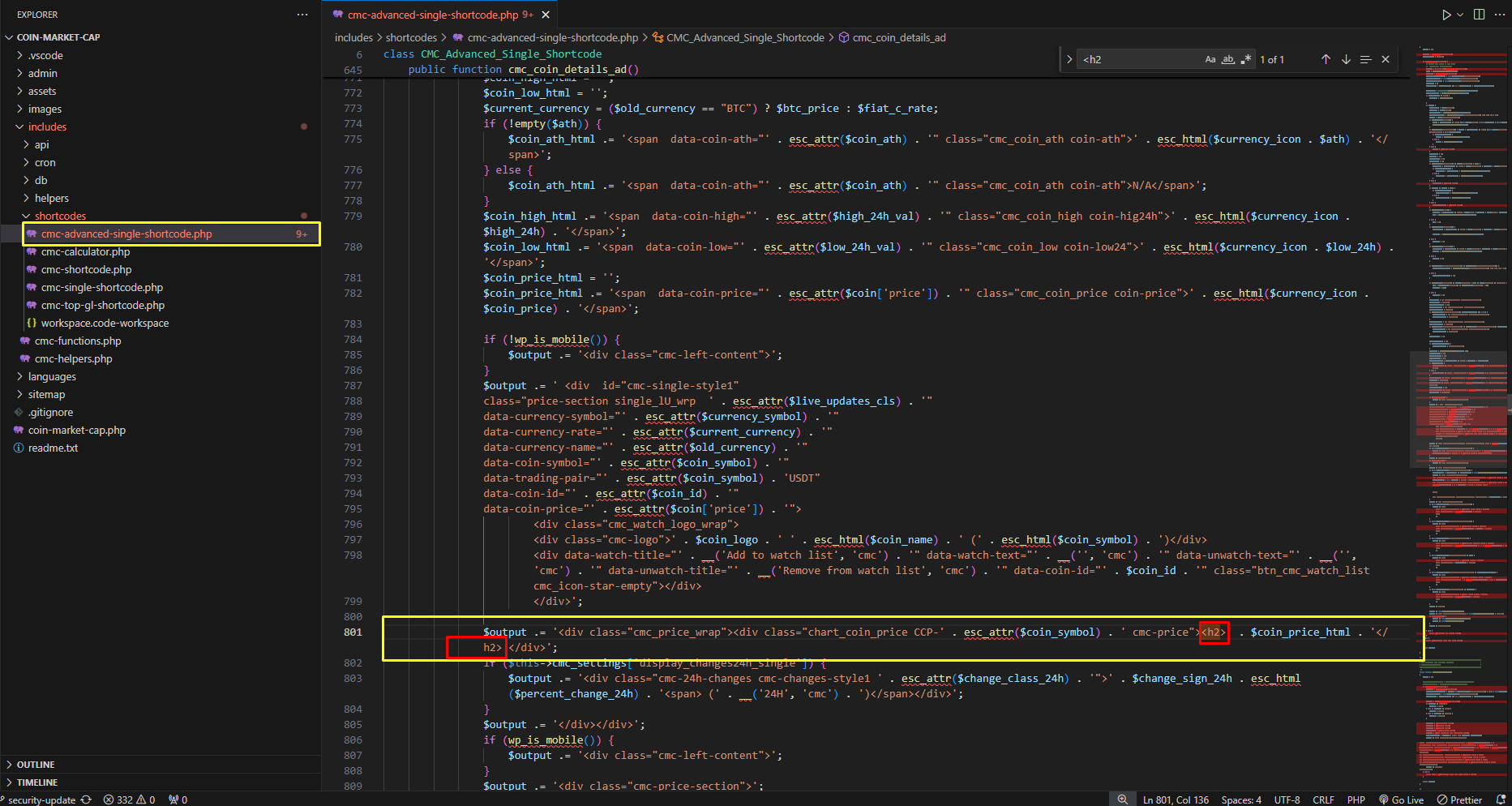Screen dimensions: 1512x806
Task: Change end of line sequence CRLF
Action: coord(1323,800)
